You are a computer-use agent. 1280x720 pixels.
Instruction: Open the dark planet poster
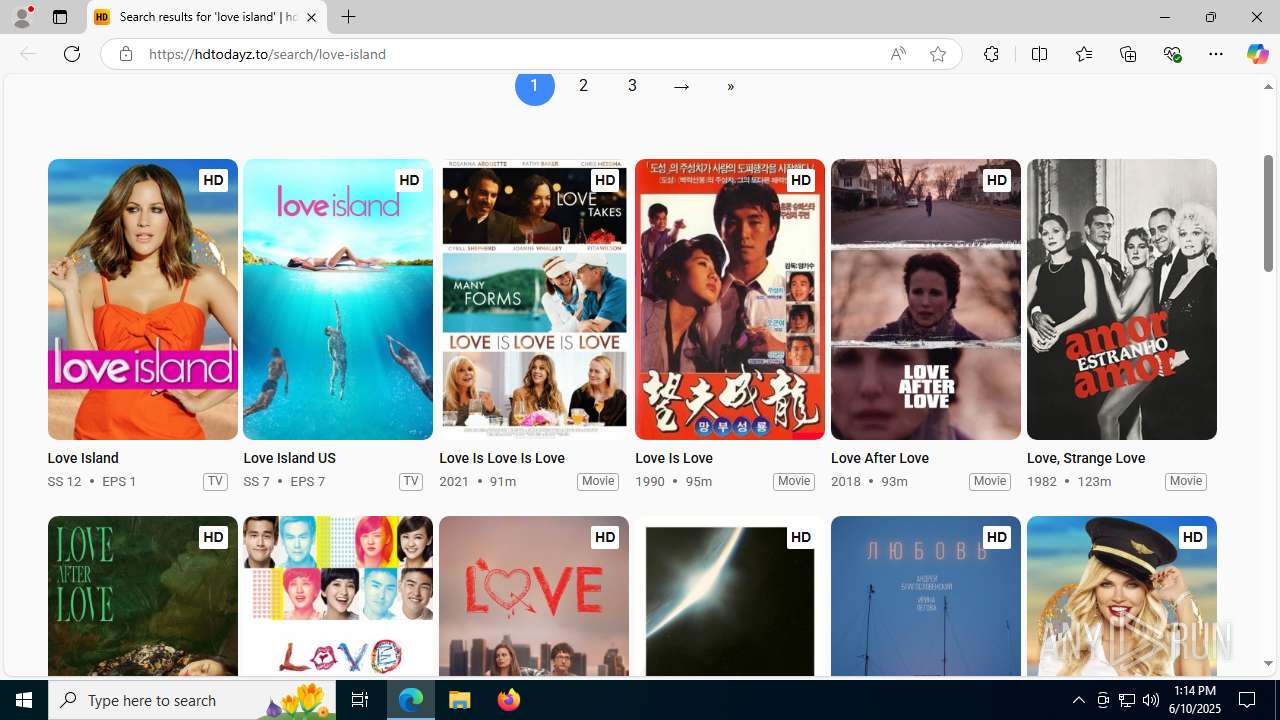[x=730, y=596]
